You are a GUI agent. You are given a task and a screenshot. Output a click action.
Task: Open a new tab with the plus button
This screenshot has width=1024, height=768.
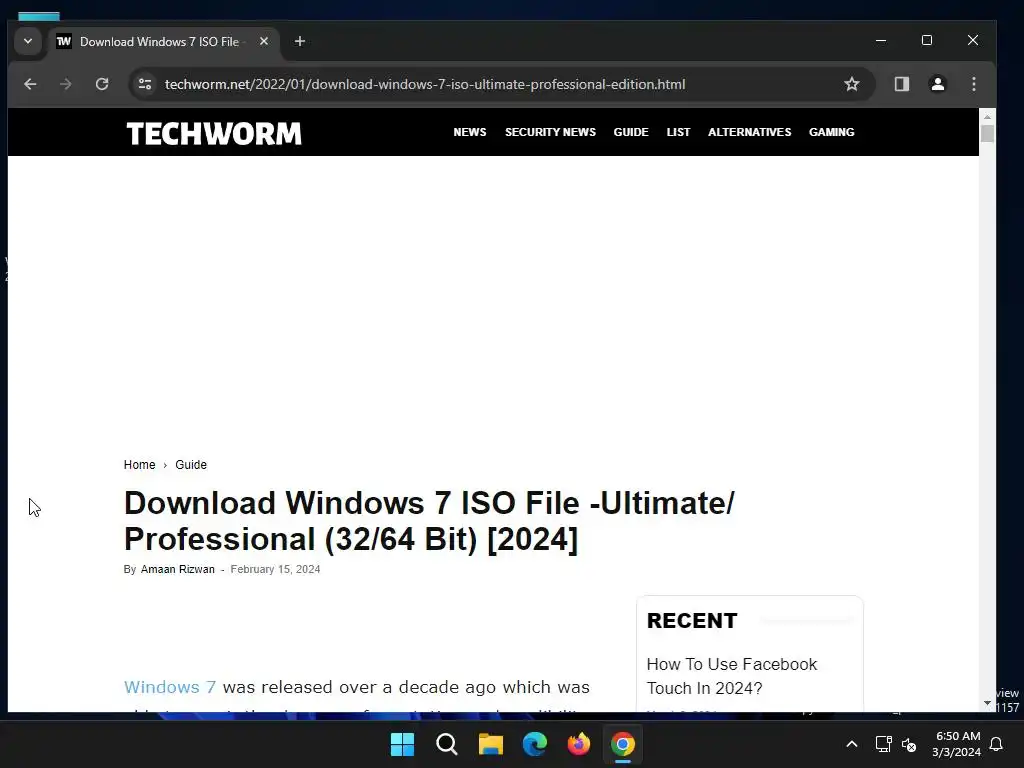click(300, 42)
